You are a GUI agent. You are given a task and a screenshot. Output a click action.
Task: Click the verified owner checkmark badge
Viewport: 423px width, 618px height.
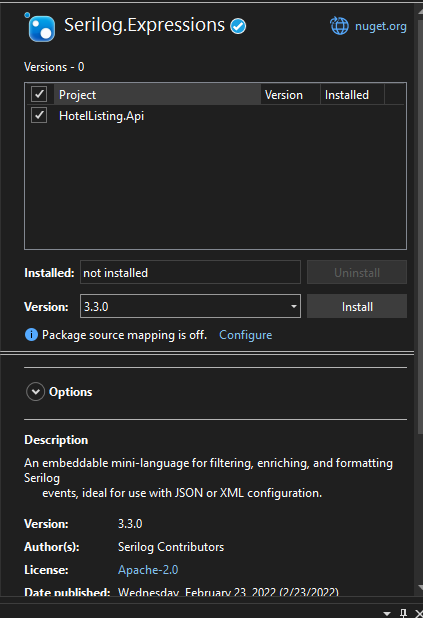point(238,26)
